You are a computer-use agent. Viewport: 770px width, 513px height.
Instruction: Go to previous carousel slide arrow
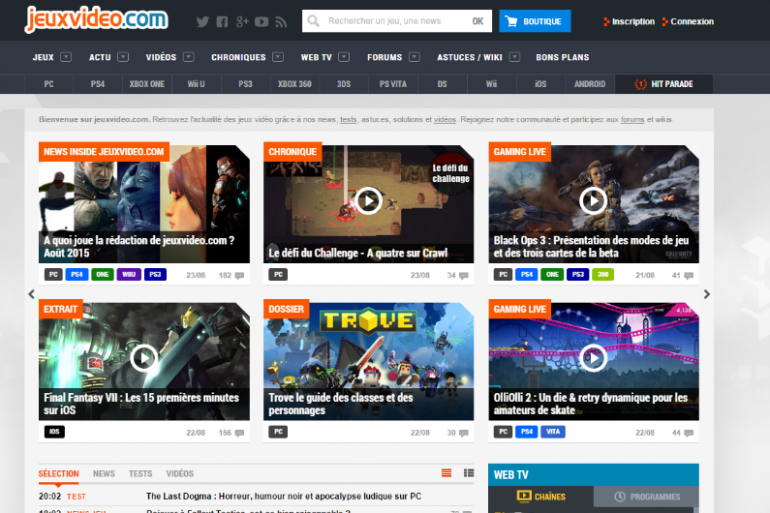point(31,294)
